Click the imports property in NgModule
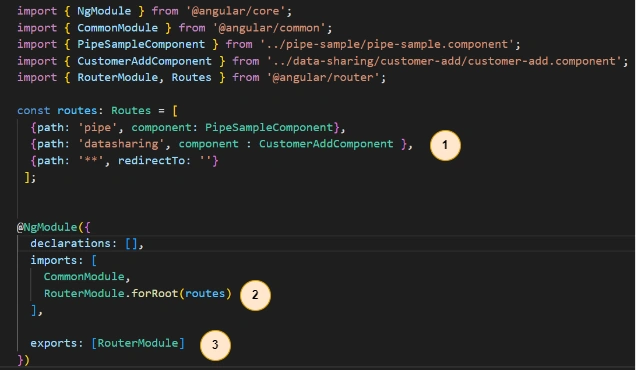This screenshot has width=637, height=371. [54, 260]
